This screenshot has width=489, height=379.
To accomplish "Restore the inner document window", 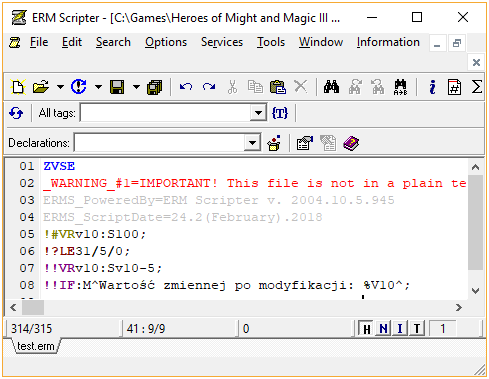I will click(457, 43).
